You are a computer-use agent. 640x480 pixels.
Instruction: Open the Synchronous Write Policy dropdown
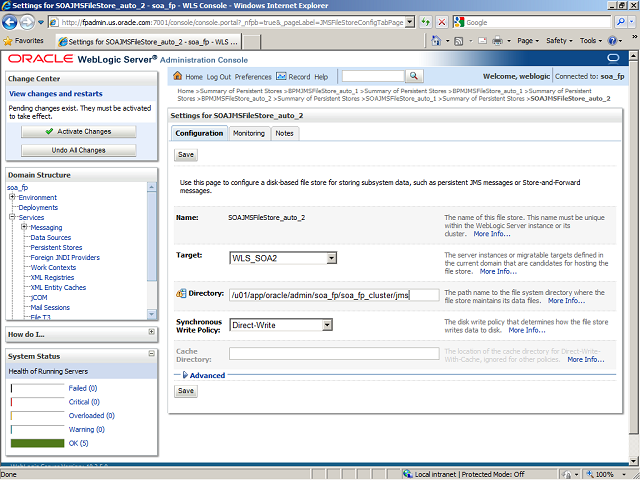pos(326,325)
